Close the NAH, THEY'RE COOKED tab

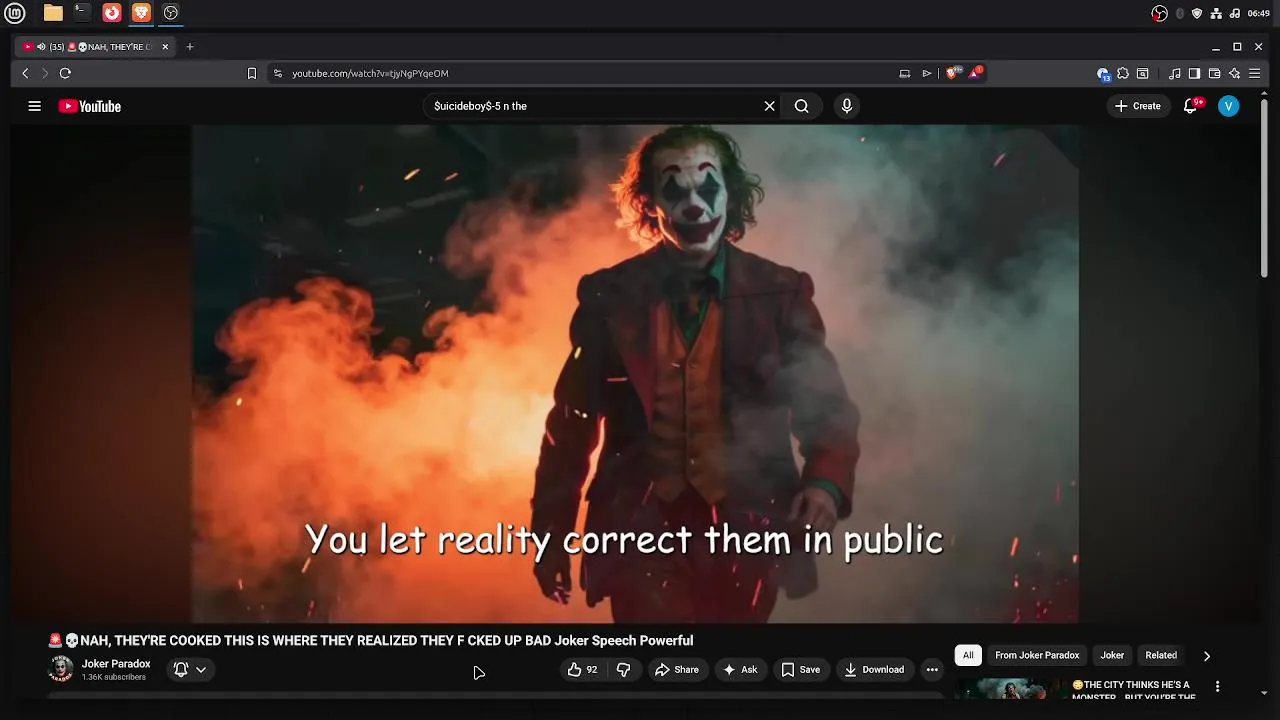(x=165, y=47)
